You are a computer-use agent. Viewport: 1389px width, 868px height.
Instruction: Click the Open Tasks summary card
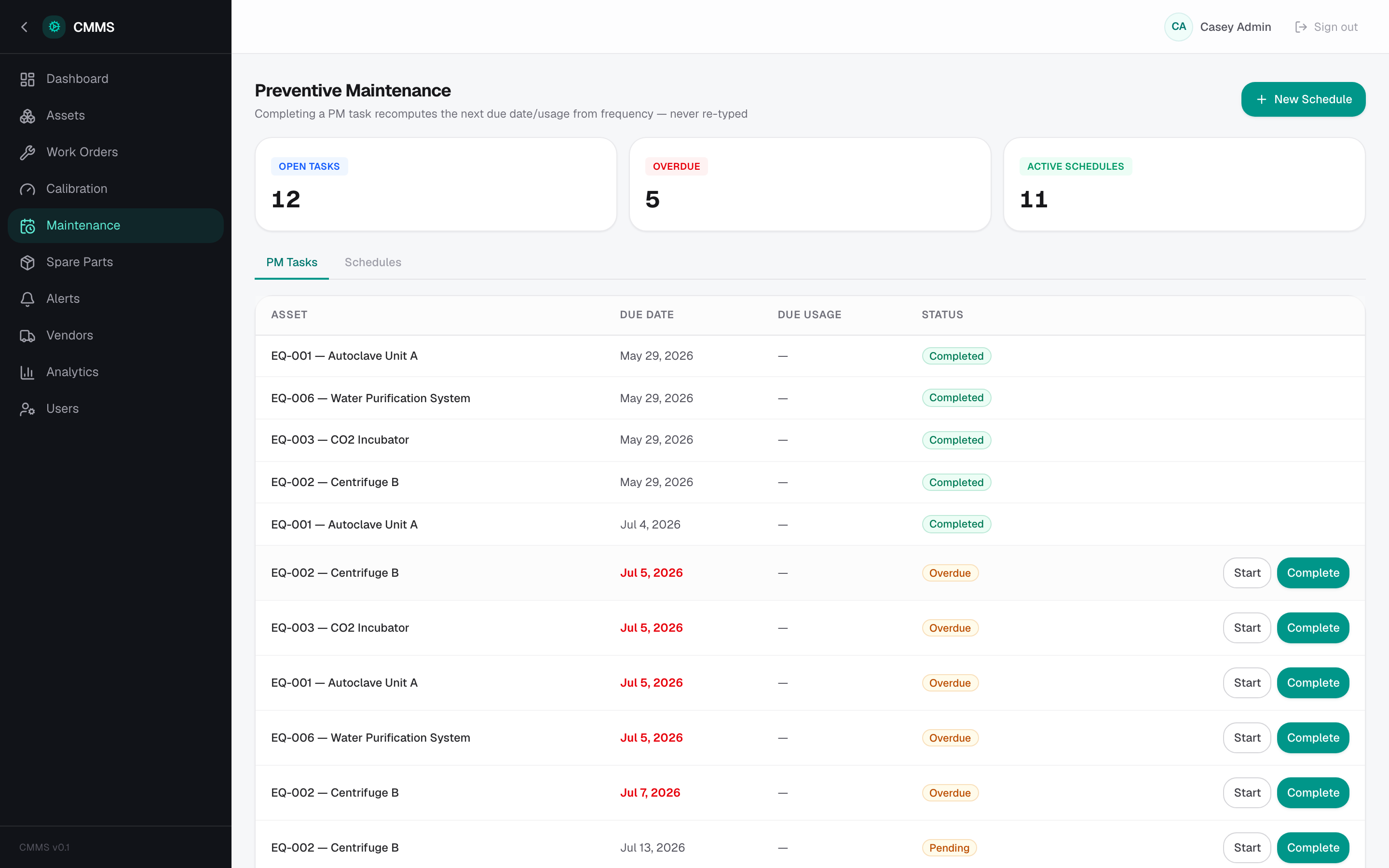point(436,184)
